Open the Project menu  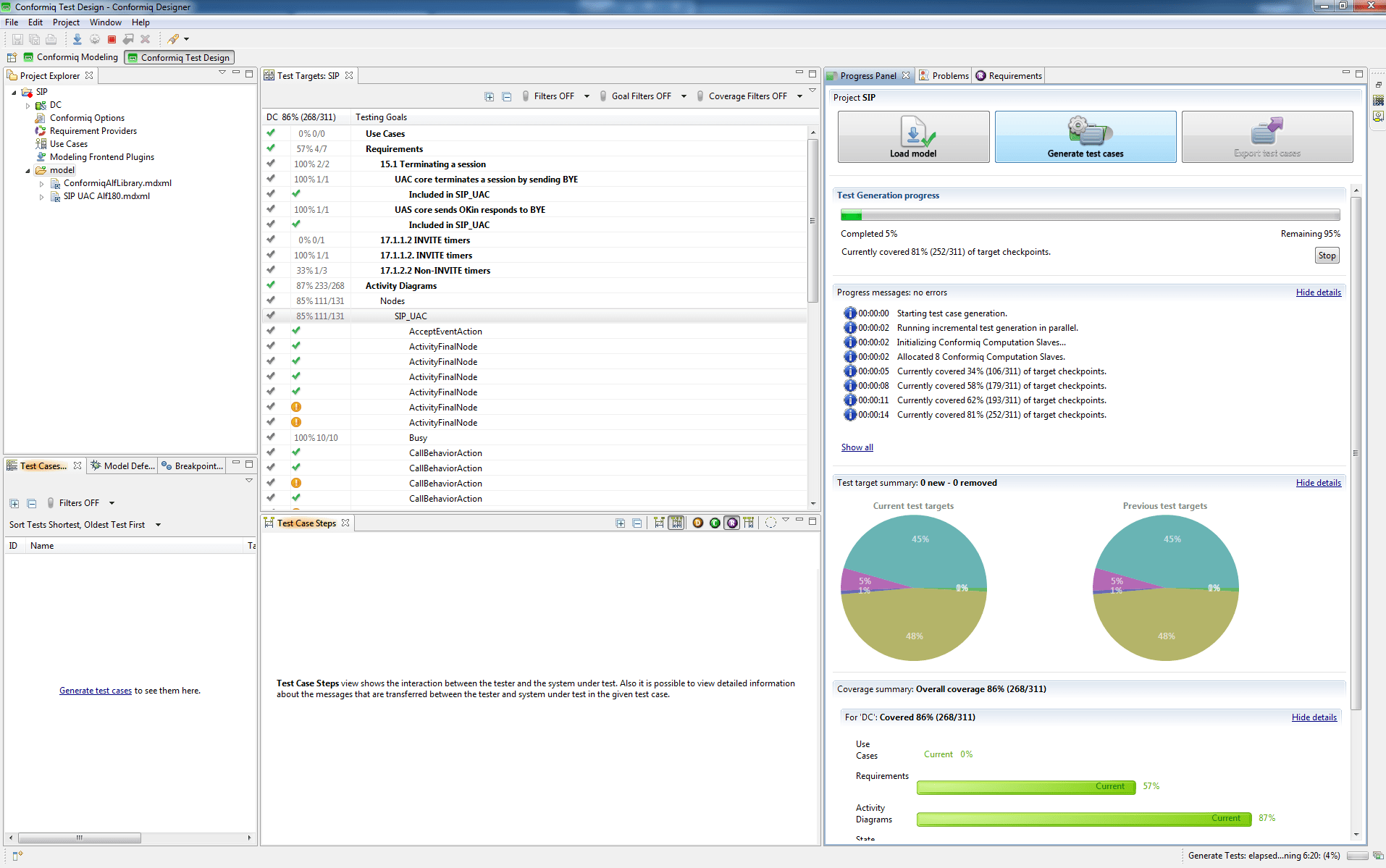(x=66, y=22)
